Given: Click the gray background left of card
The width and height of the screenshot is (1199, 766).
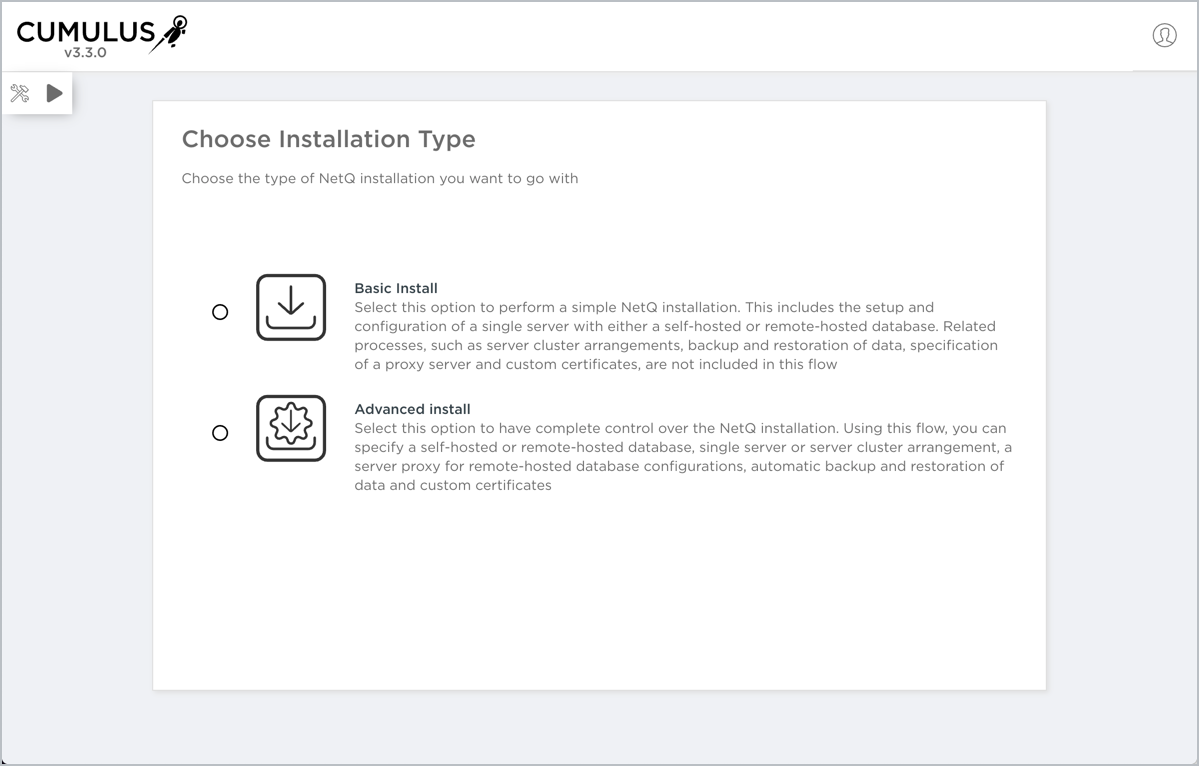Looking at the screenshot, I should click(x=76, y=400).
